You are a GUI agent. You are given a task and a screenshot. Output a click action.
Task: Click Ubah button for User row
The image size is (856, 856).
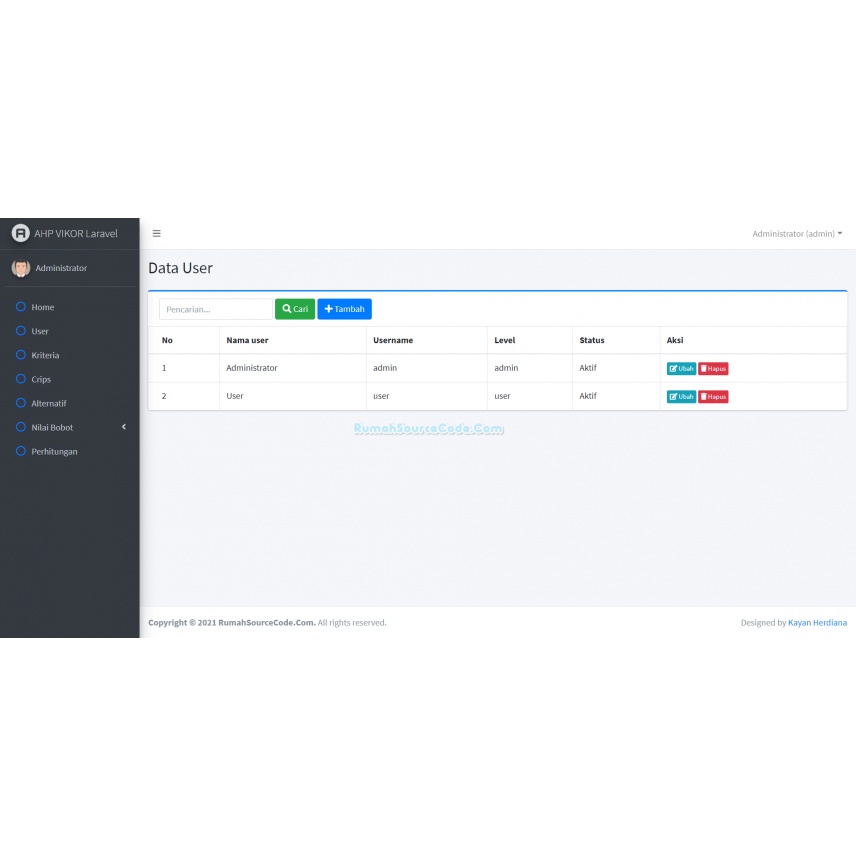(x=681, y=396)
